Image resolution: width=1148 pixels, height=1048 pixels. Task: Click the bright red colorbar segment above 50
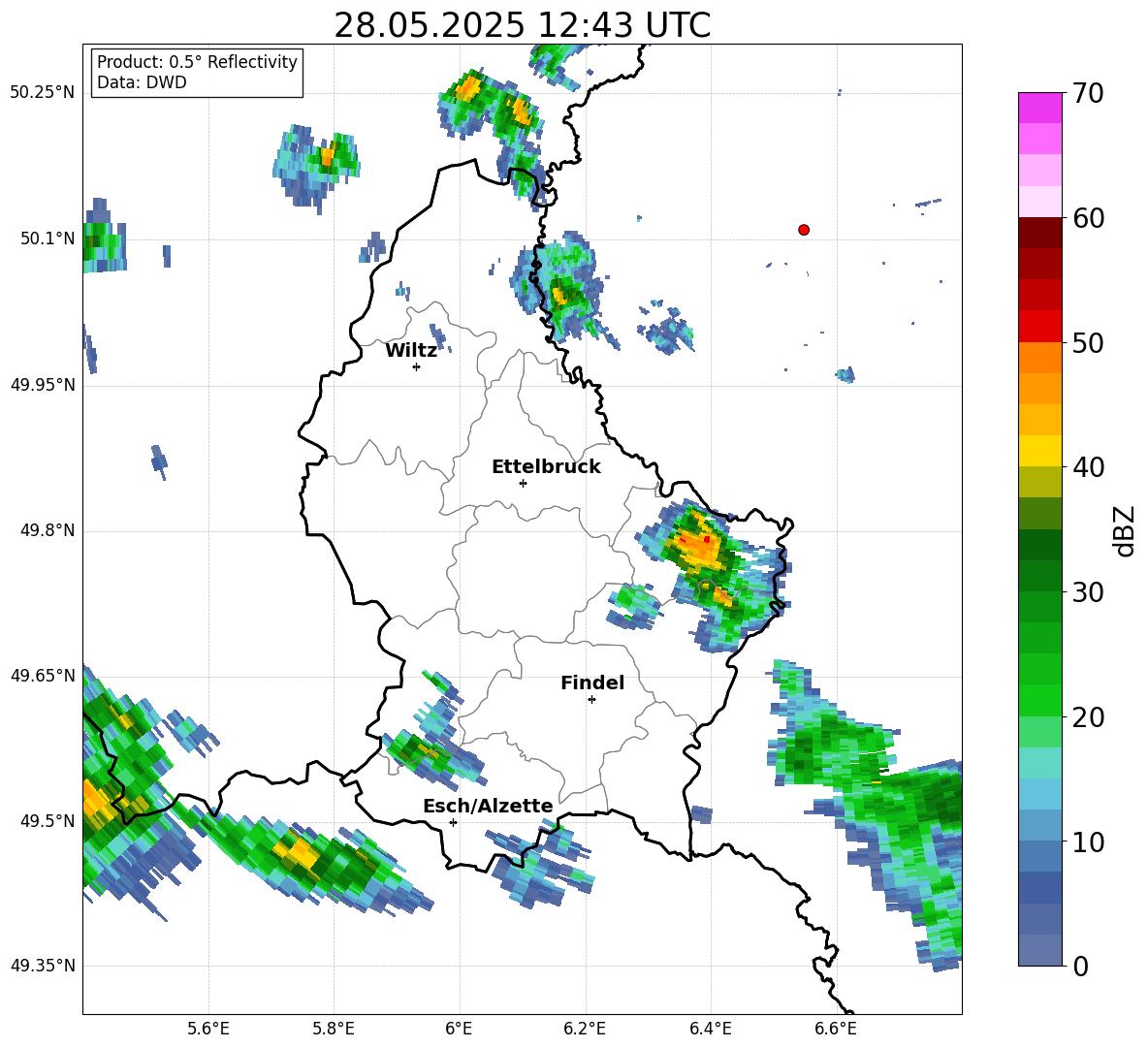1039,327
